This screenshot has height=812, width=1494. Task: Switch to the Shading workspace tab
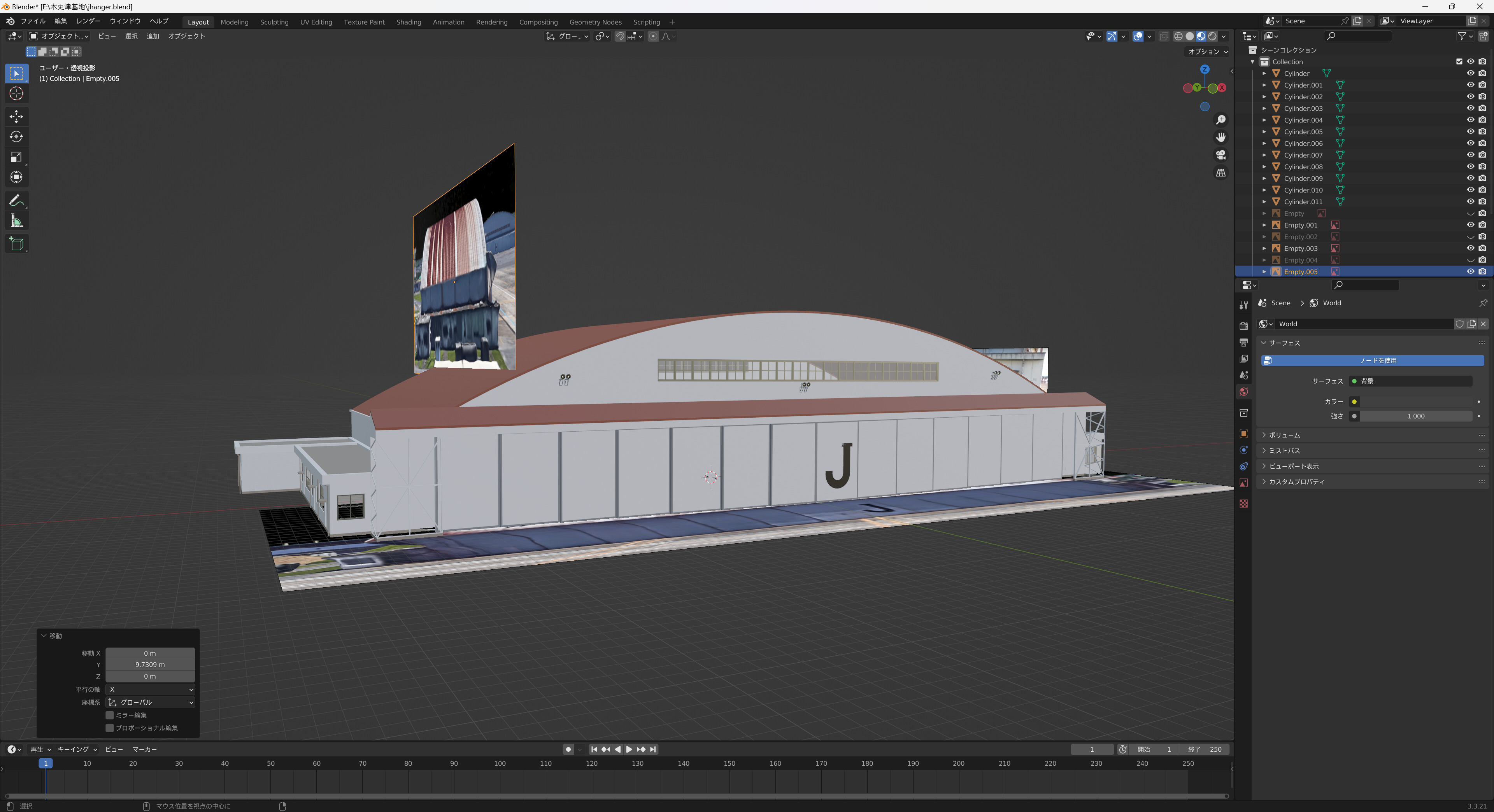[x=408, y=22]
